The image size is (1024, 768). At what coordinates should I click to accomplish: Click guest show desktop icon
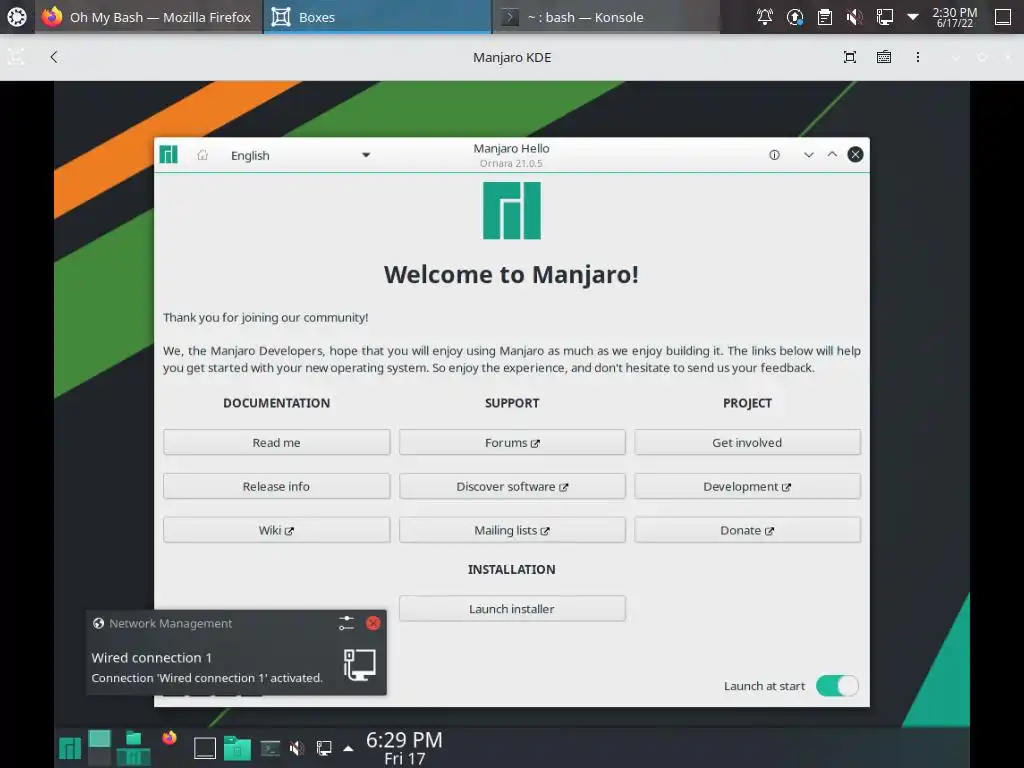coord(204,748)
